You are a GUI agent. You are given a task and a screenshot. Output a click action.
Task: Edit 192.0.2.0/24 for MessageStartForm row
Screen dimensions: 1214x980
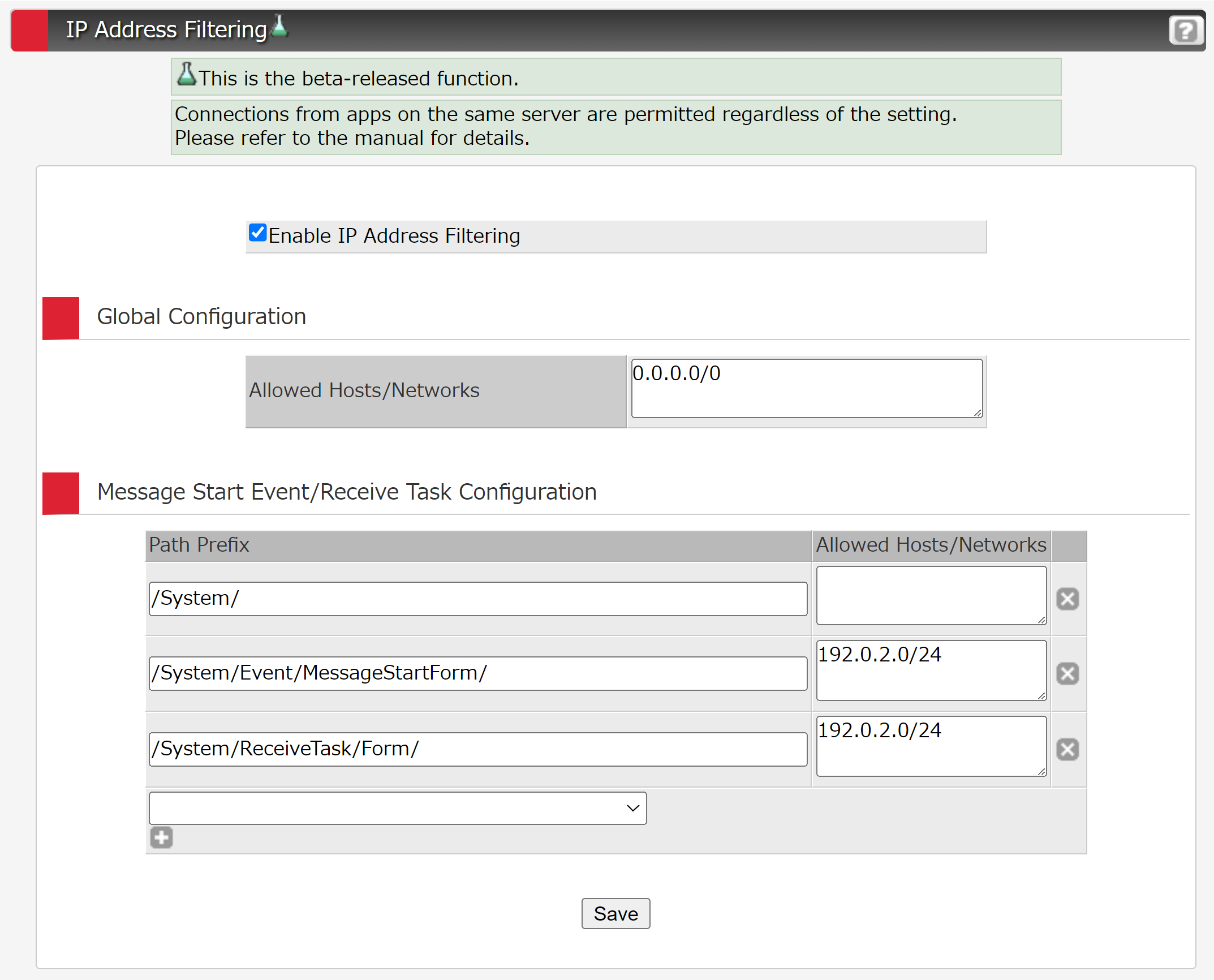(931, 671)
